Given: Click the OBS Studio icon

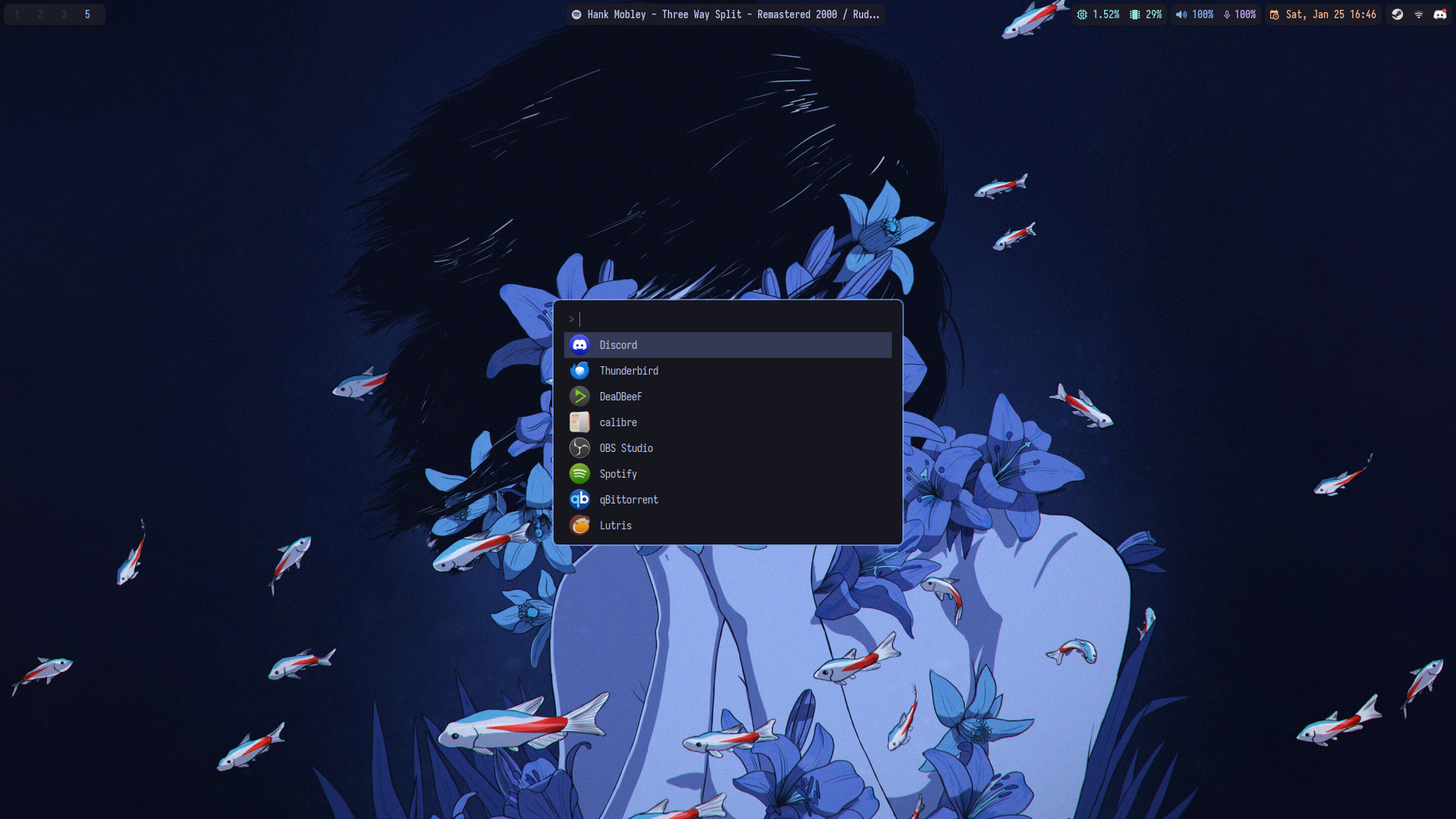Looking at the screenshot, I should point(579,448).
